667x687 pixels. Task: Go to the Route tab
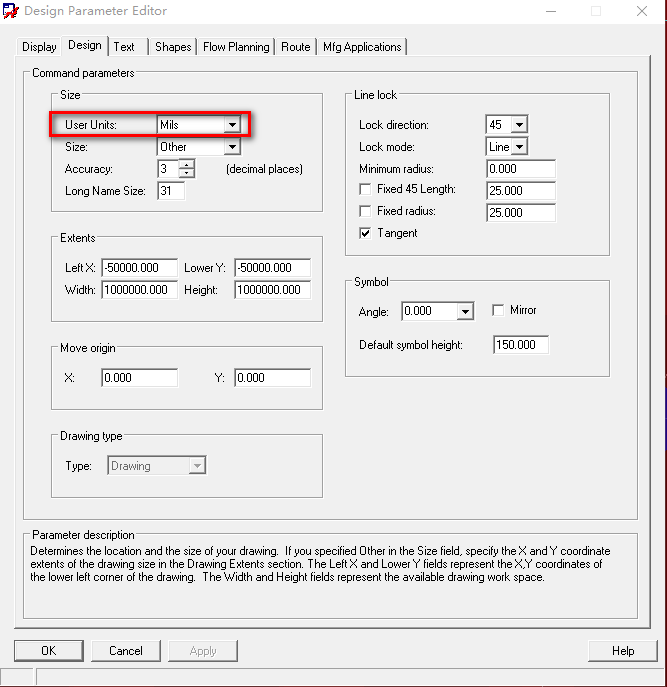point(296,47)
